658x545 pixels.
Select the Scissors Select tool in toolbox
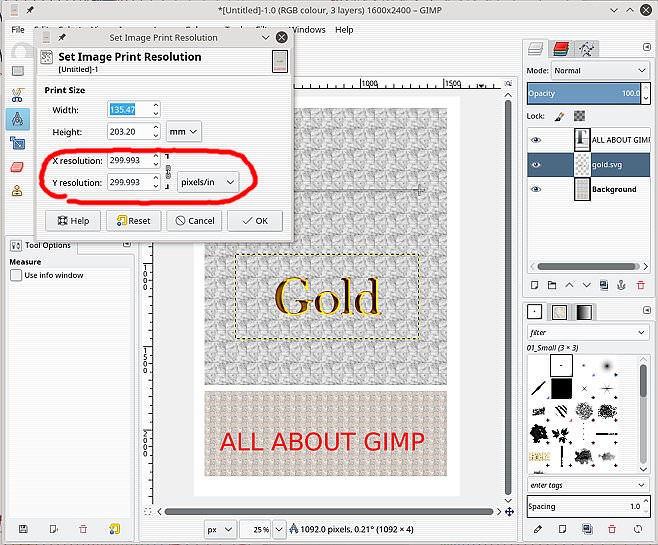(17, 95)
